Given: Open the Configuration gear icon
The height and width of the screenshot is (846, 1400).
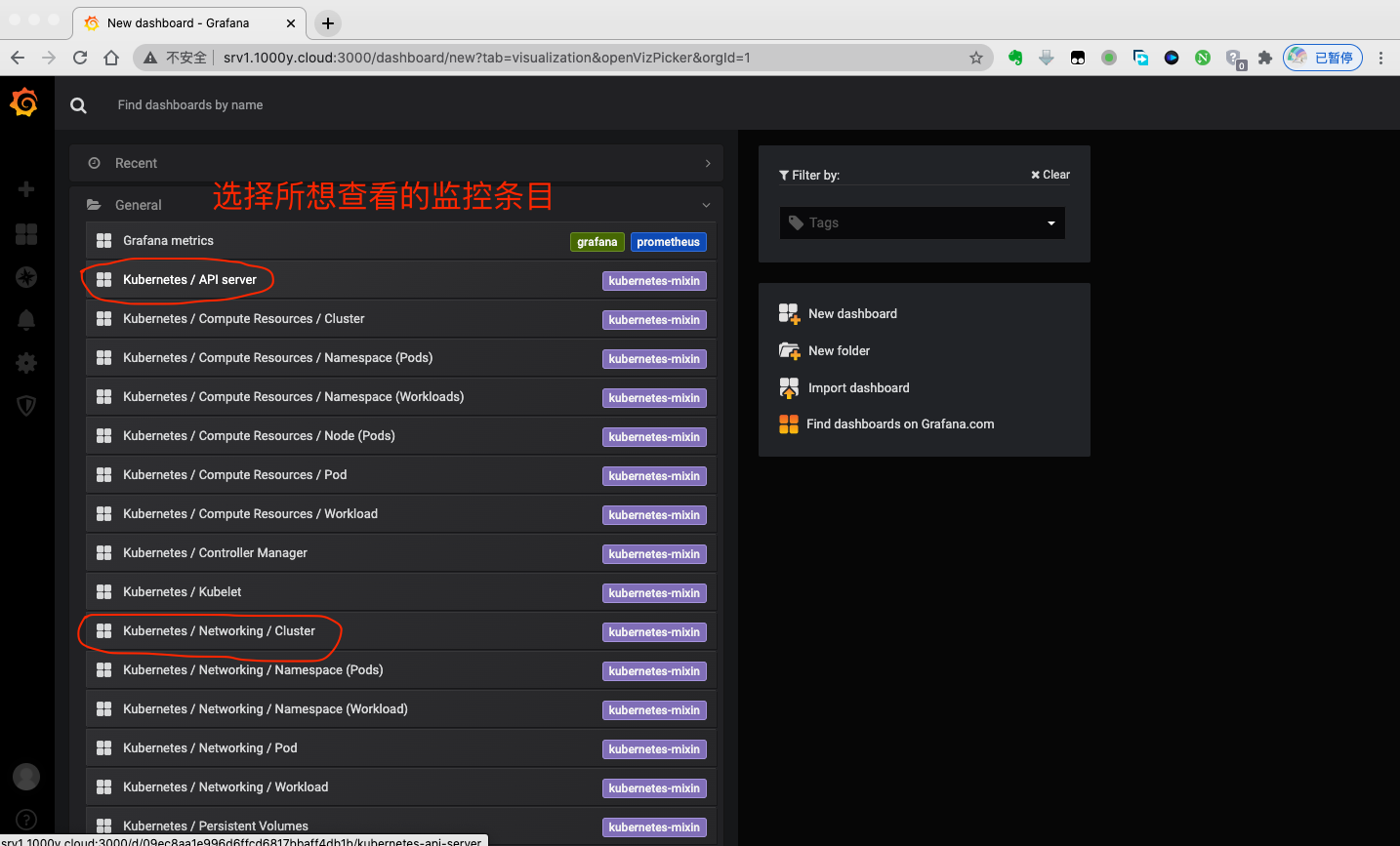Looking at the screenshot, I should tap(26, 363).
